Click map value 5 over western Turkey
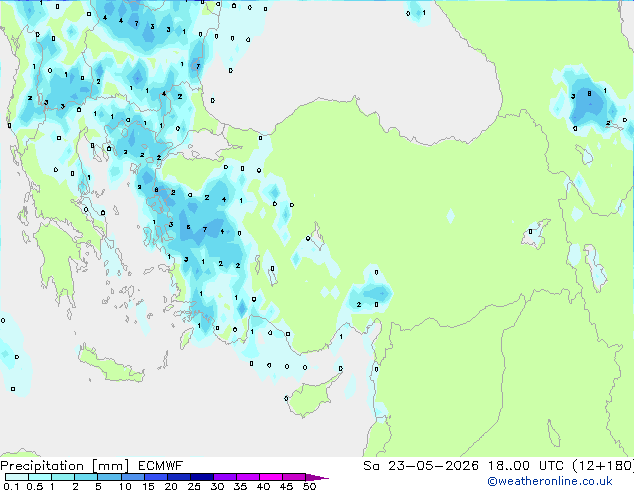Image resolution: width=634 pixels, height=490 pixels. (x=188, y=227)
